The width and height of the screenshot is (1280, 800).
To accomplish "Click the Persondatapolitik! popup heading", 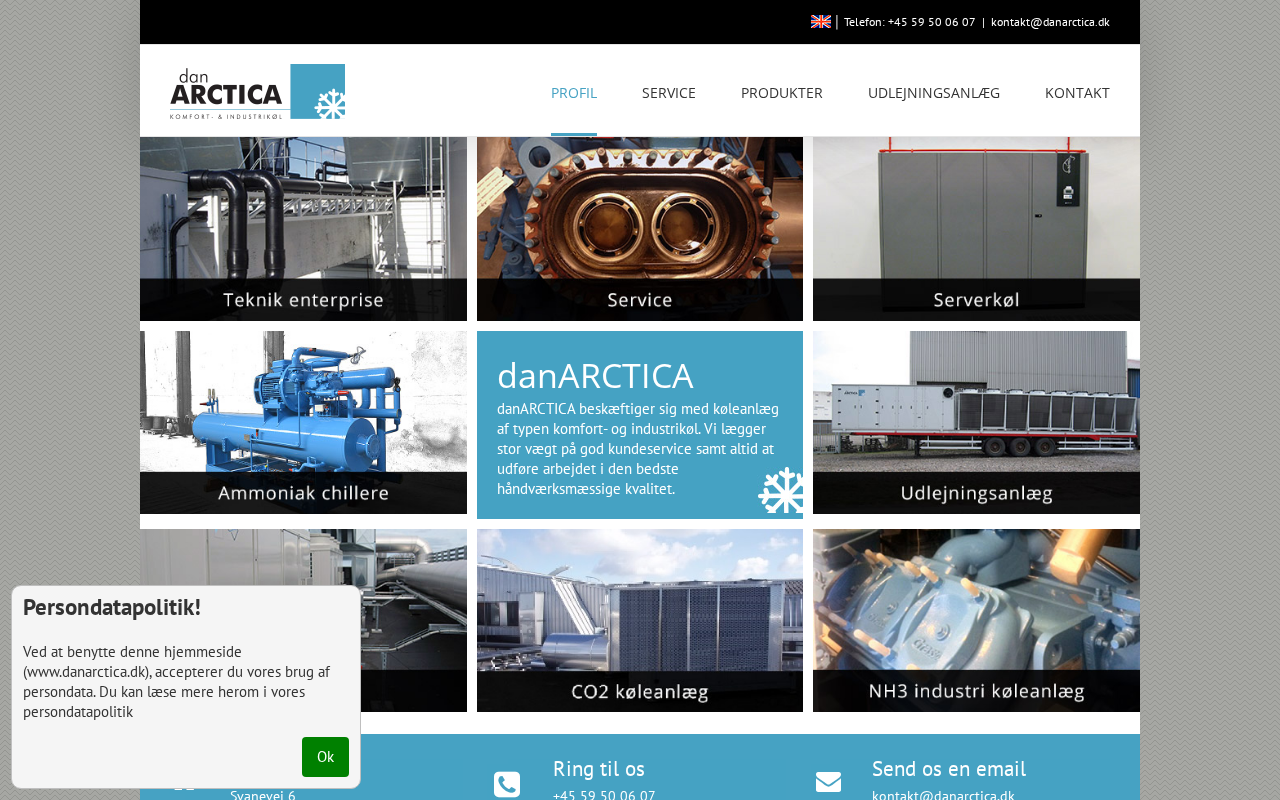I will (x=112, y=607).
